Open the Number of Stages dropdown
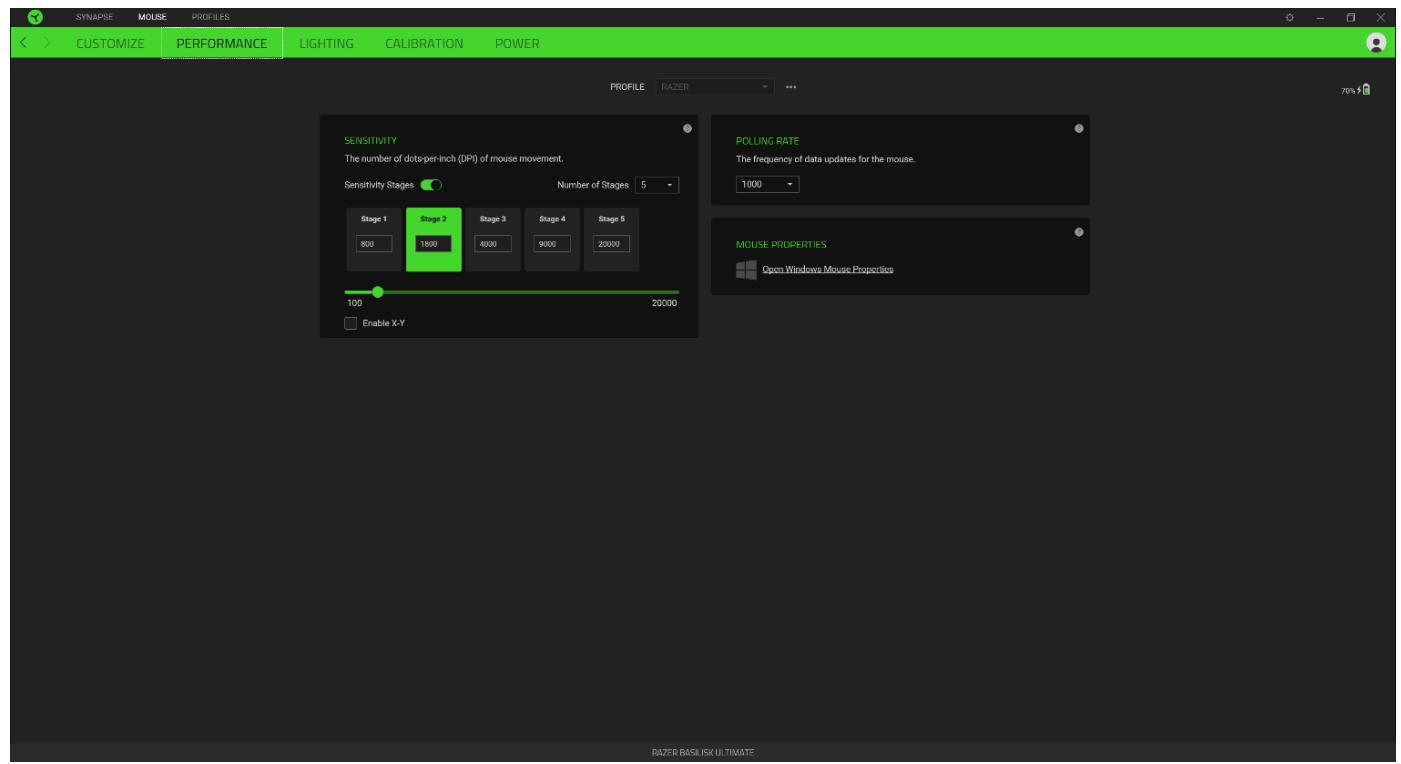Screen dimensions: 1401x764 657,184
